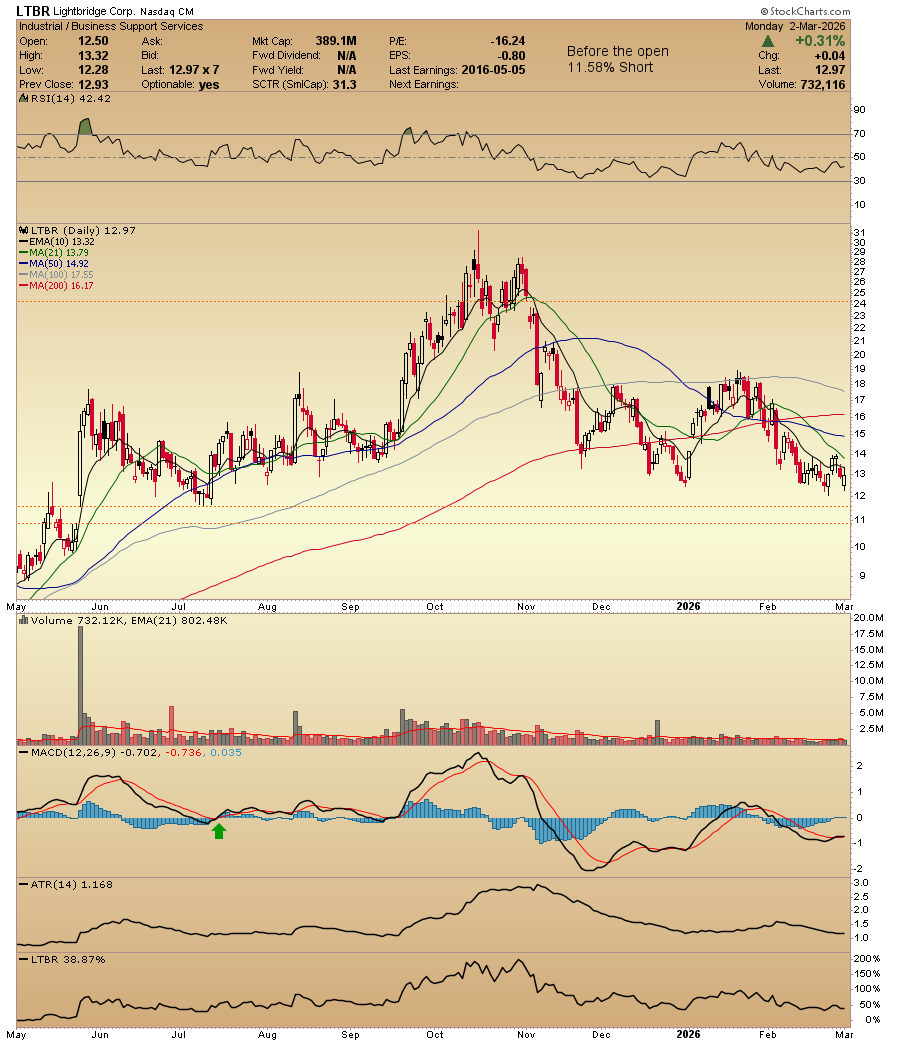Click the green up-triangle change indicator

(768, 41)
